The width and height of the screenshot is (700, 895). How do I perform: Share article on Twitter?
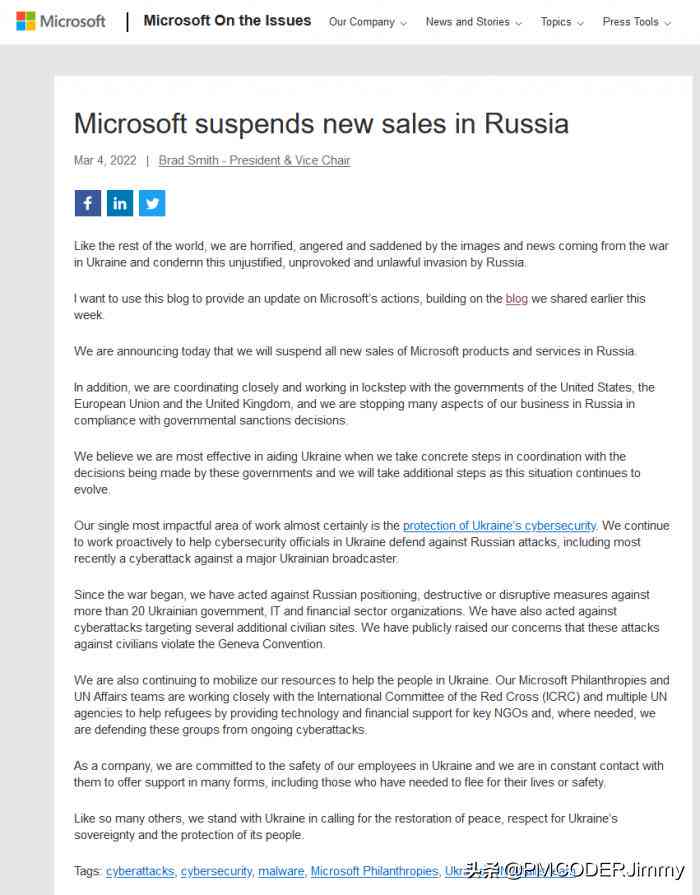click(152, 203)
